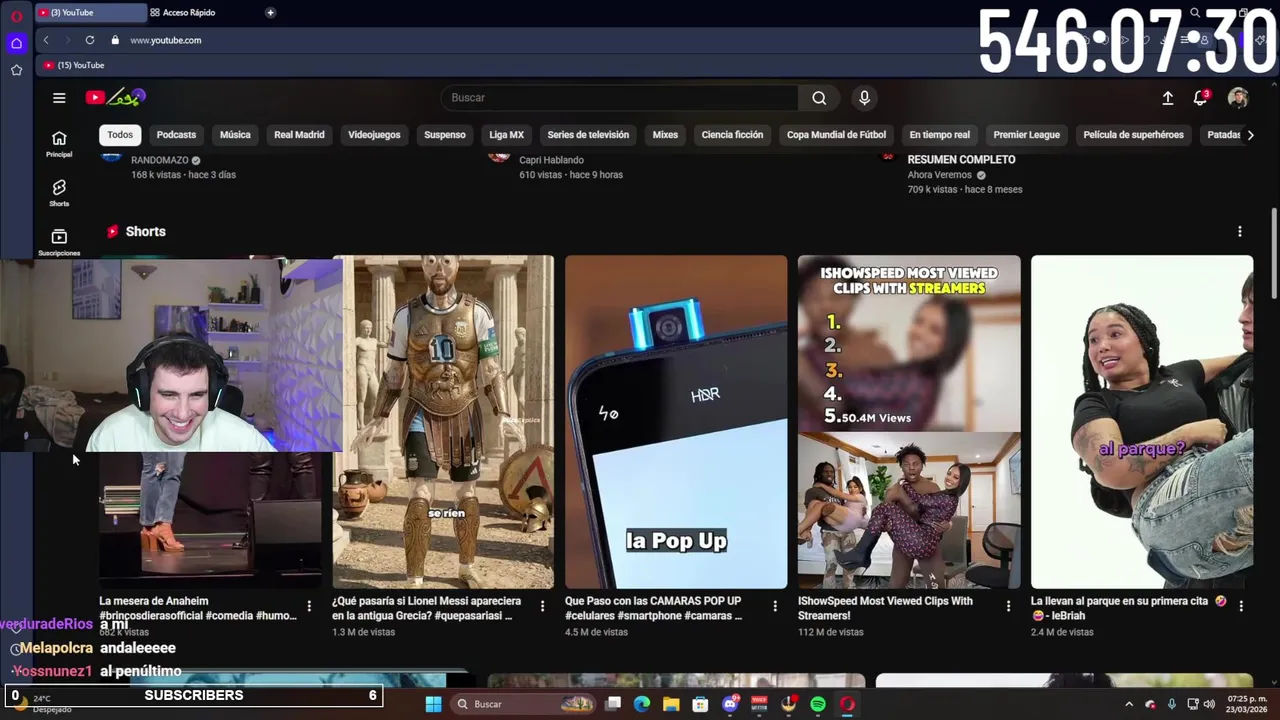Click the Opera menu logo
Image resolution: width=1280 pixels, height=720 pixels.
click(16, 15)
